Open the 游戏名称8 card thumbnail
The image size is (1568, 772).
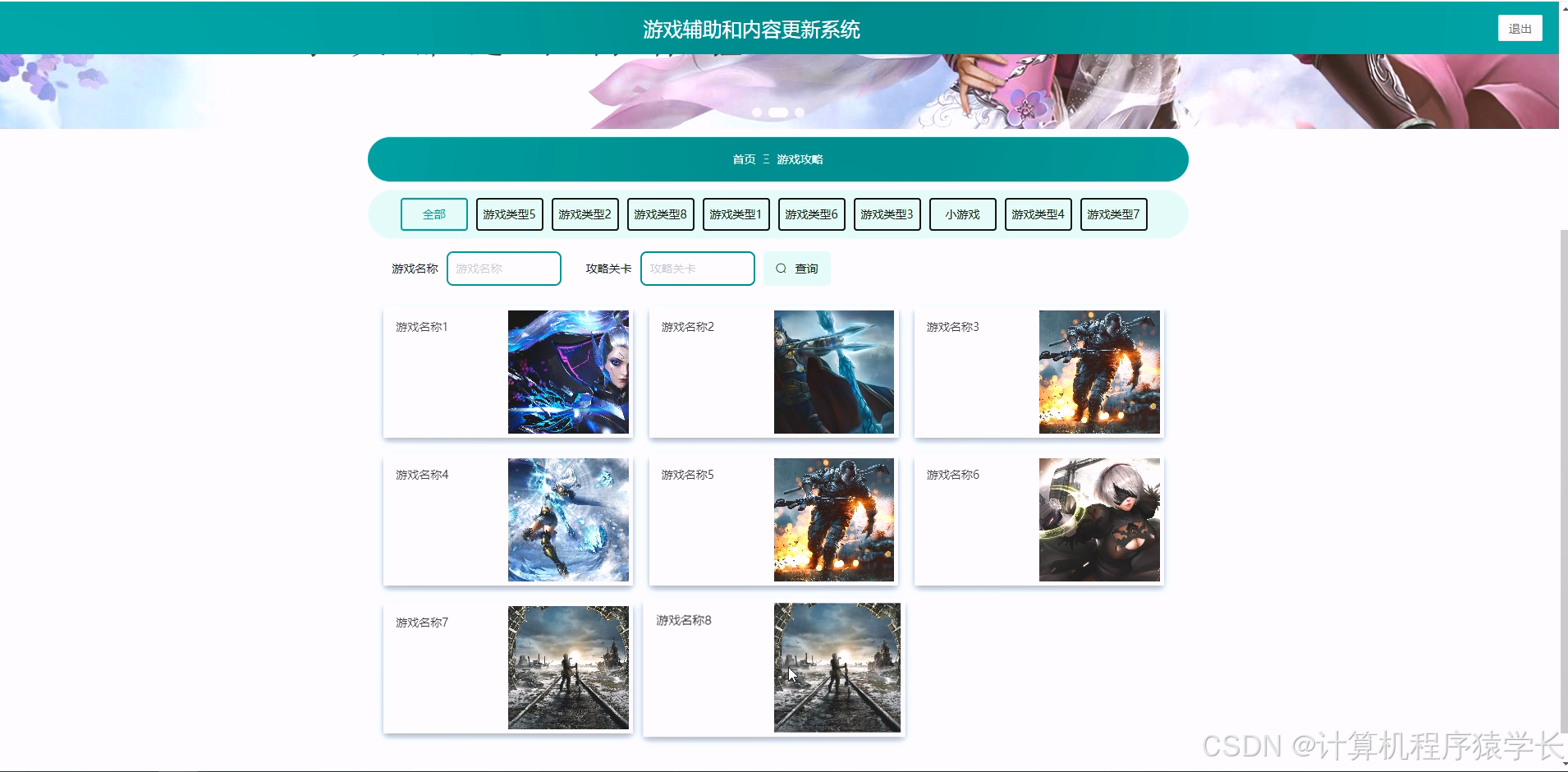point(837,668)
